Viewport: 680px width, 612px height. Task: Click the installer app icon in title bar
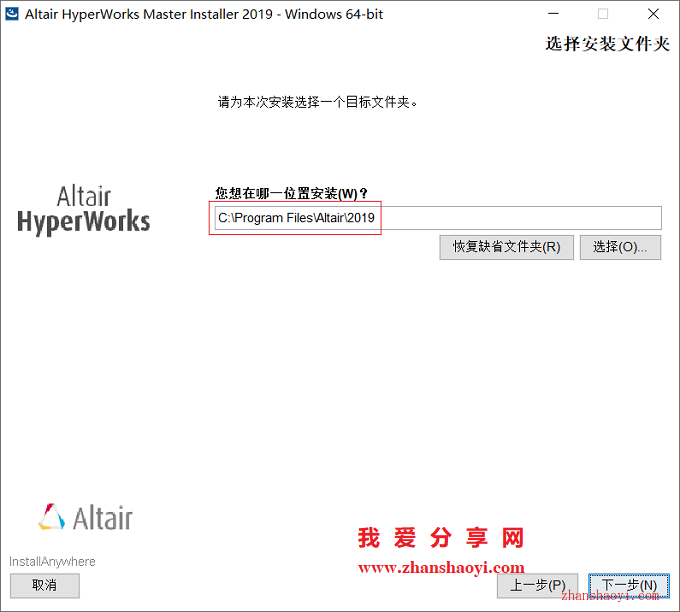tap(11, 14)
